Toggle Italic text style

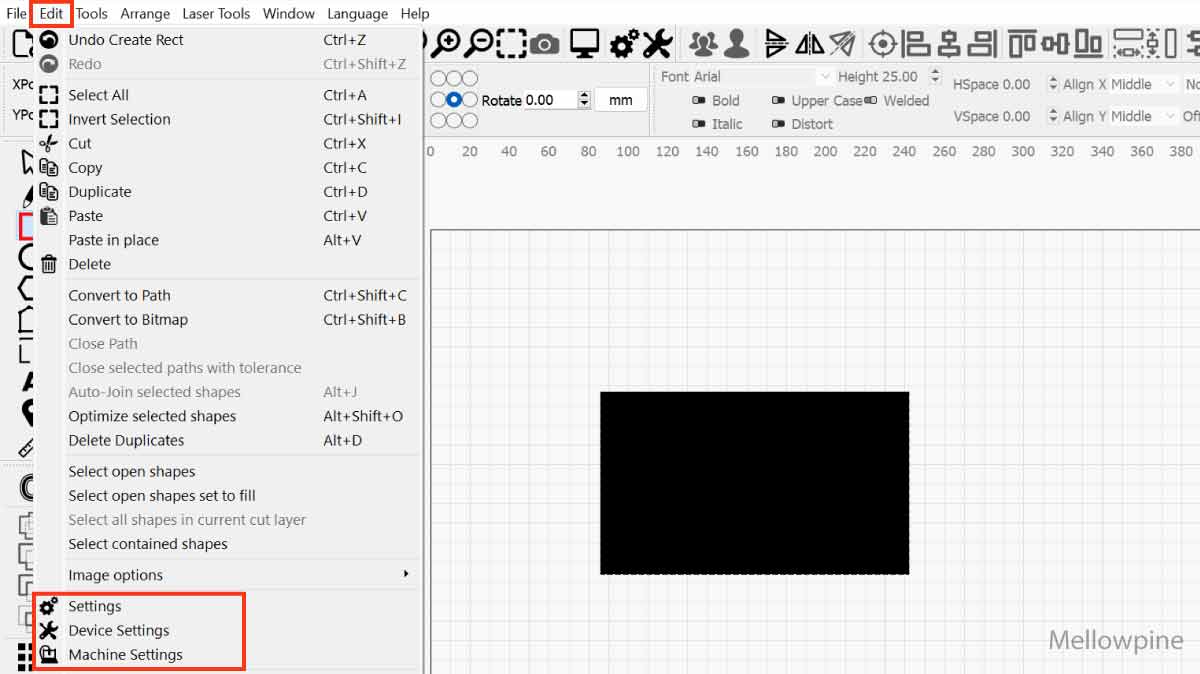coord(707,123)
